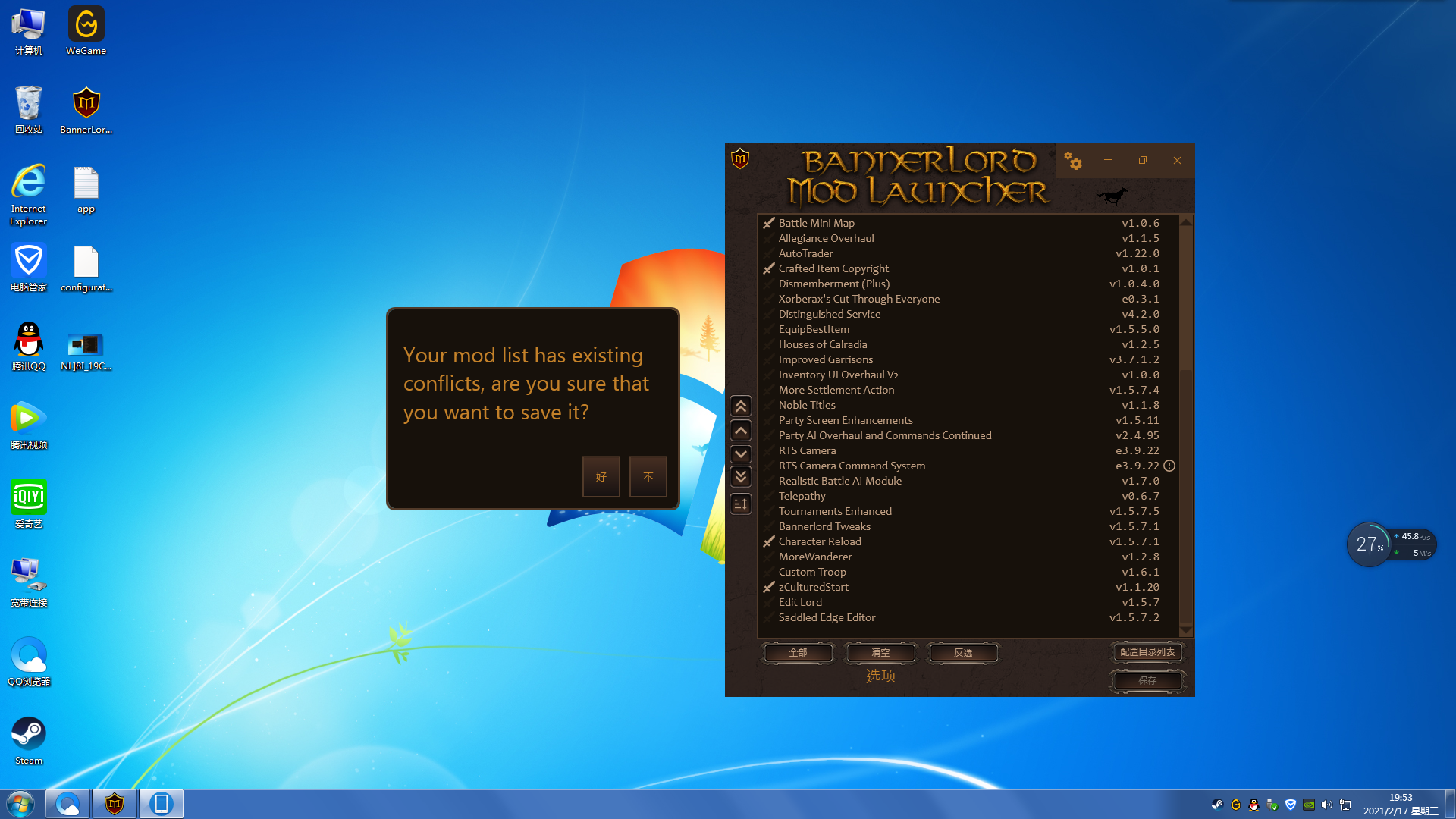Click 好 to confirm saving the mod list

[x=601, y=476]
